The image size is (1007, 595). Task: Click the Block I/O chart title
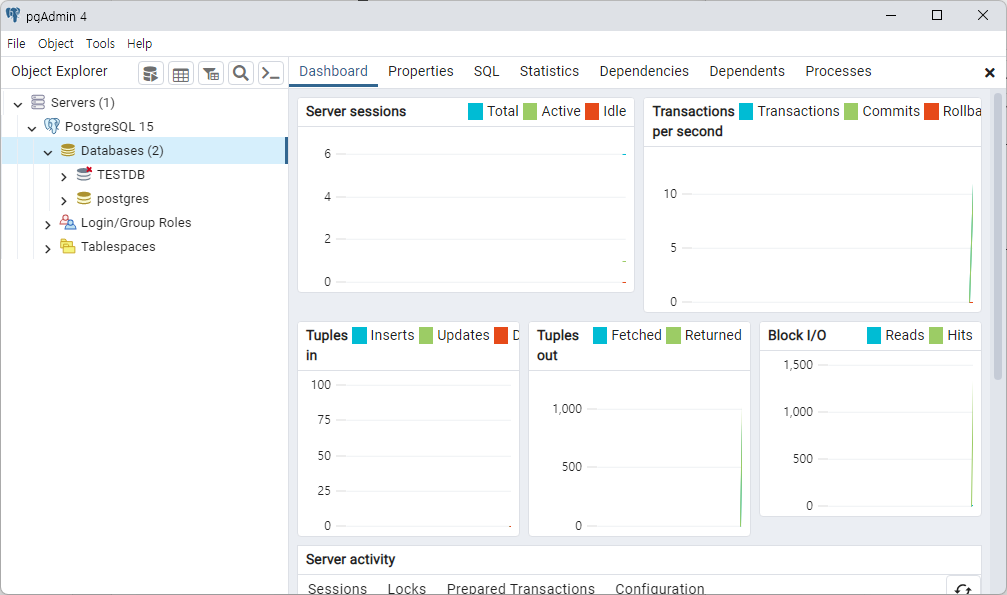pos(797,335)
